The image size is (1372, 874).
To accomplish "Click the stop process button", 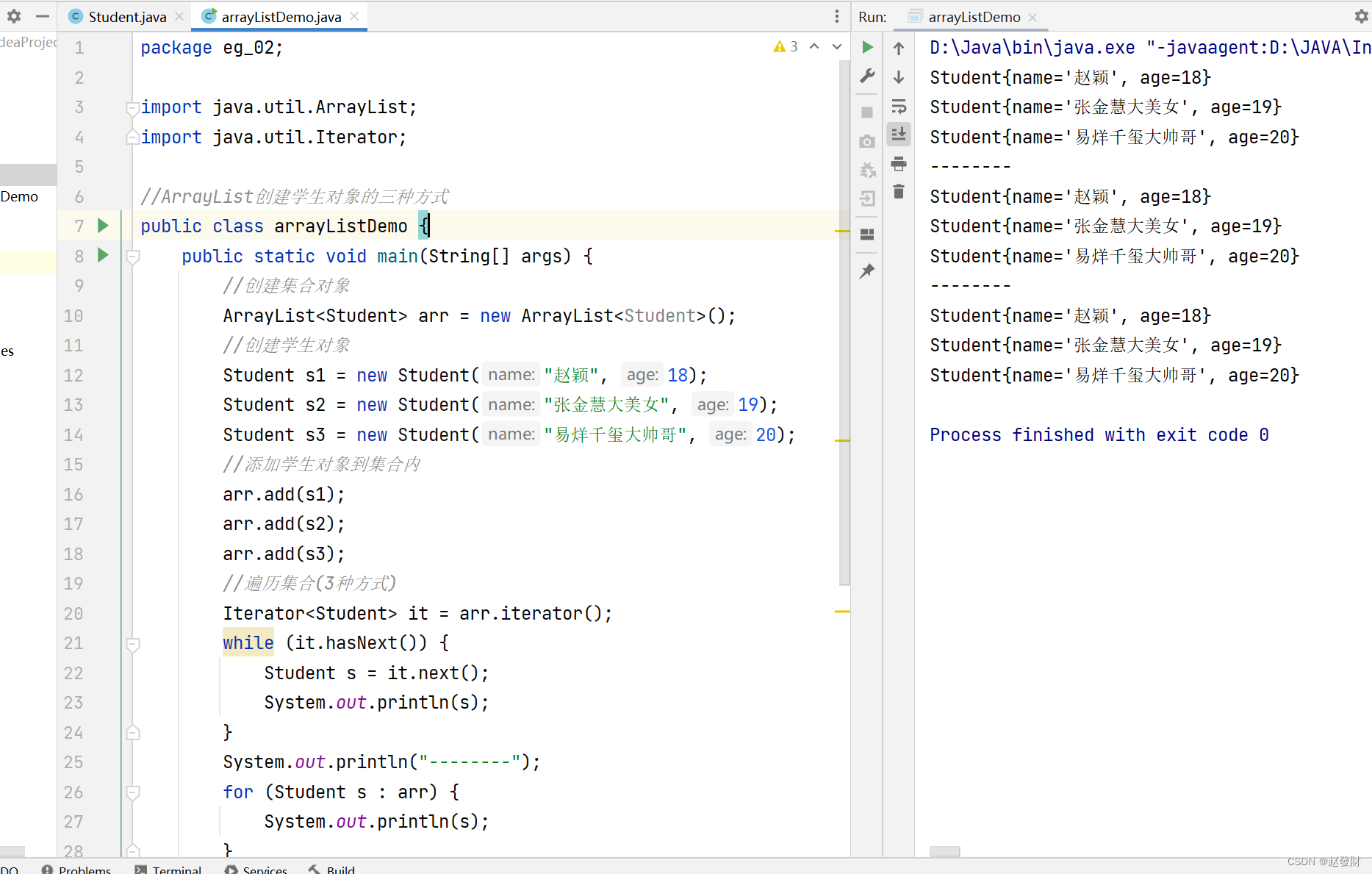I will 867,112.
